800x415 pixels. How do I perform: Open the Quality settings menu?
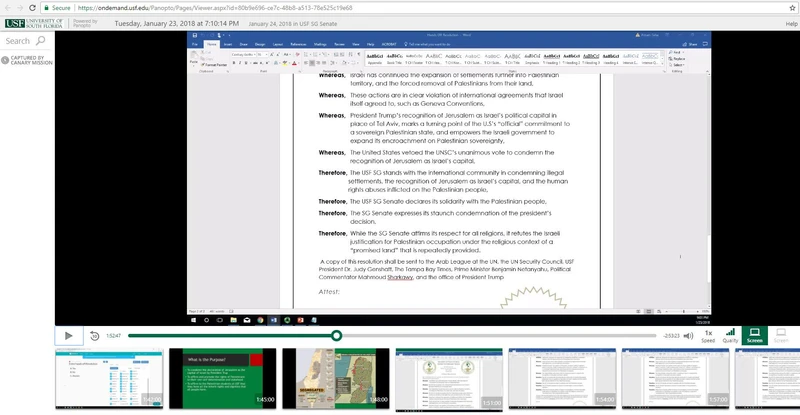(x=731, y=335)
